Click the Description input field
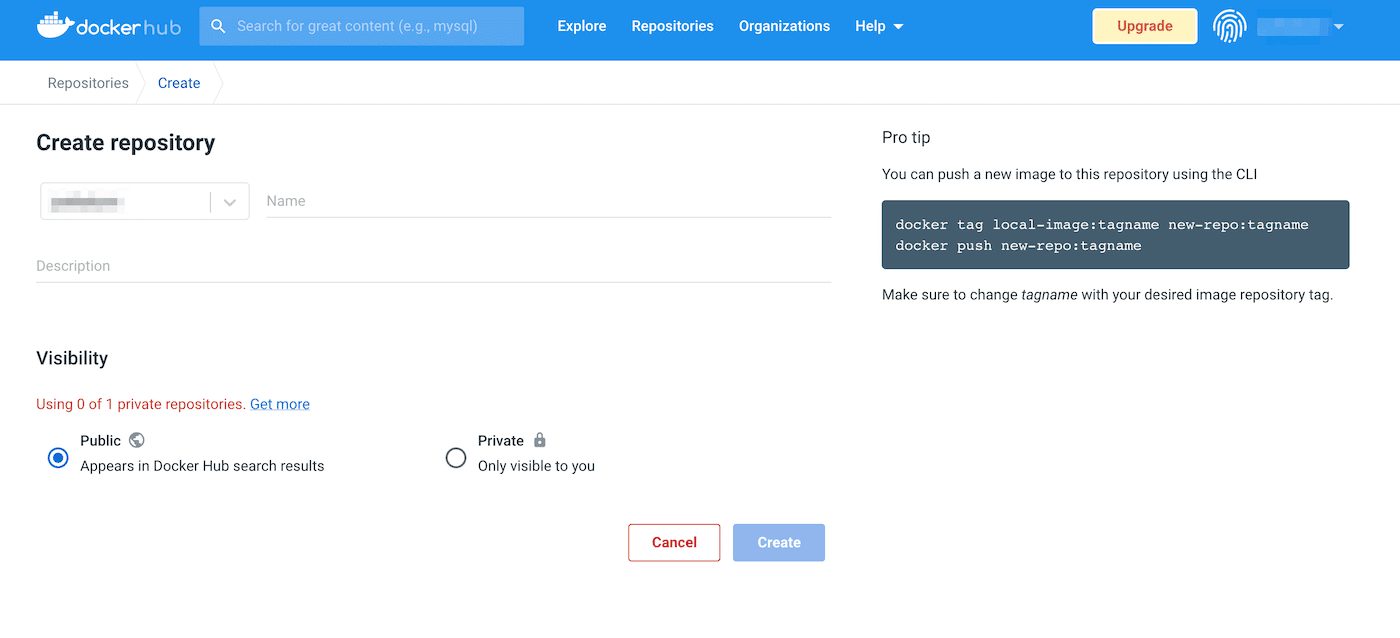This screenshot has height=638, width=1400. (433, 265)
